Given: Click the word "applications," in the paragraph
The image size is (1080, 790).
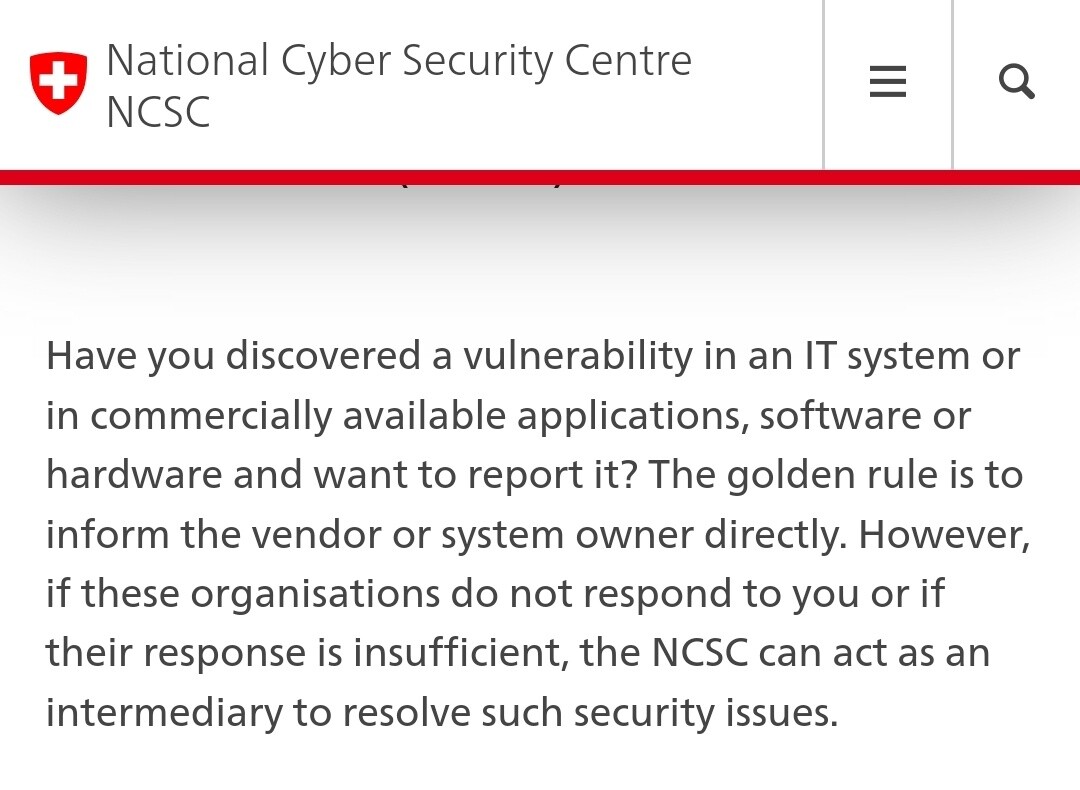Looking at the screenshot, I should coord(632,416).
